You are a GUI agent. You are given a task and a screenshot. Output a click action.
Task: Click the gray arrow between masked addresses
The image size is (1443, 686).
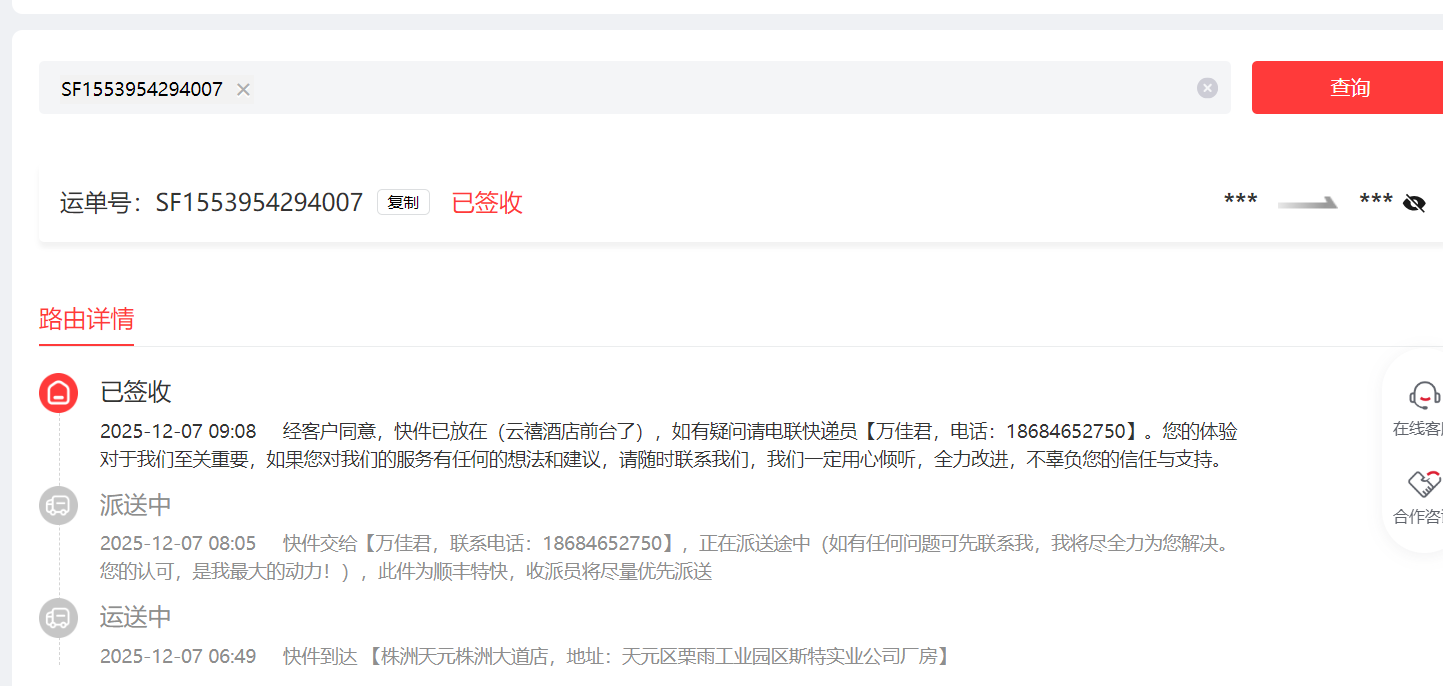(x=1308, y=203)
